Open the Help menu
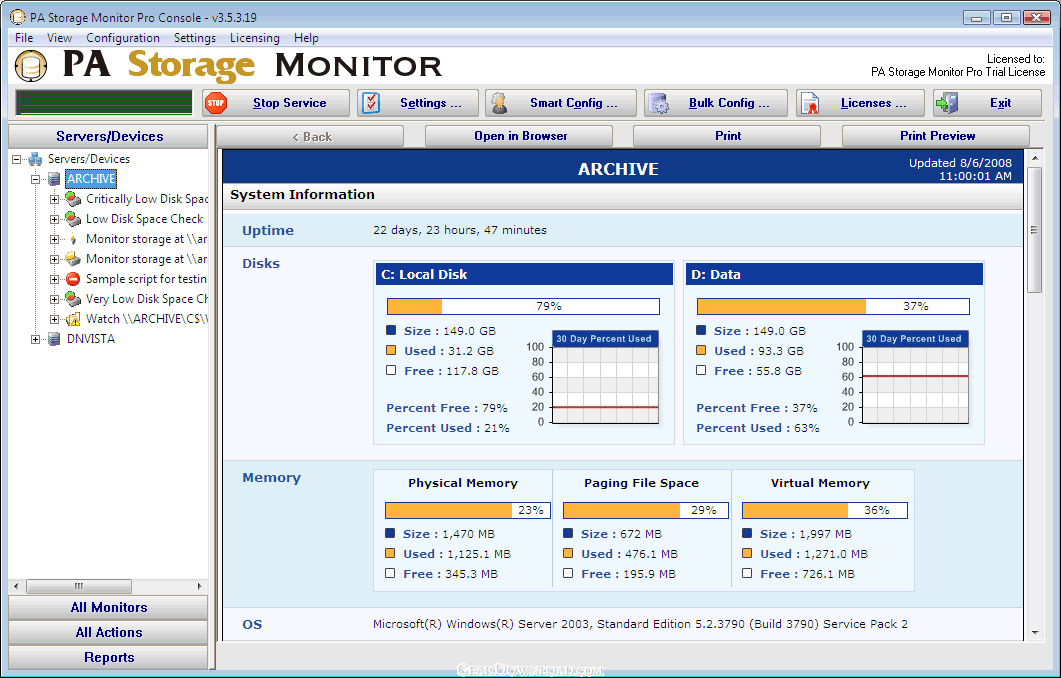This screenshot has height=678, width=1061. (306, 38)
